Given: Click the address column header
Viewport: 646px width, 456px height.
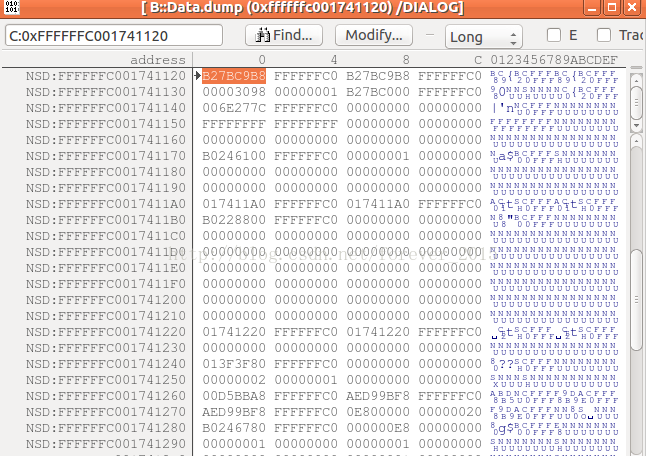Looking at the screenshot, I should click(x=158, y=60).
